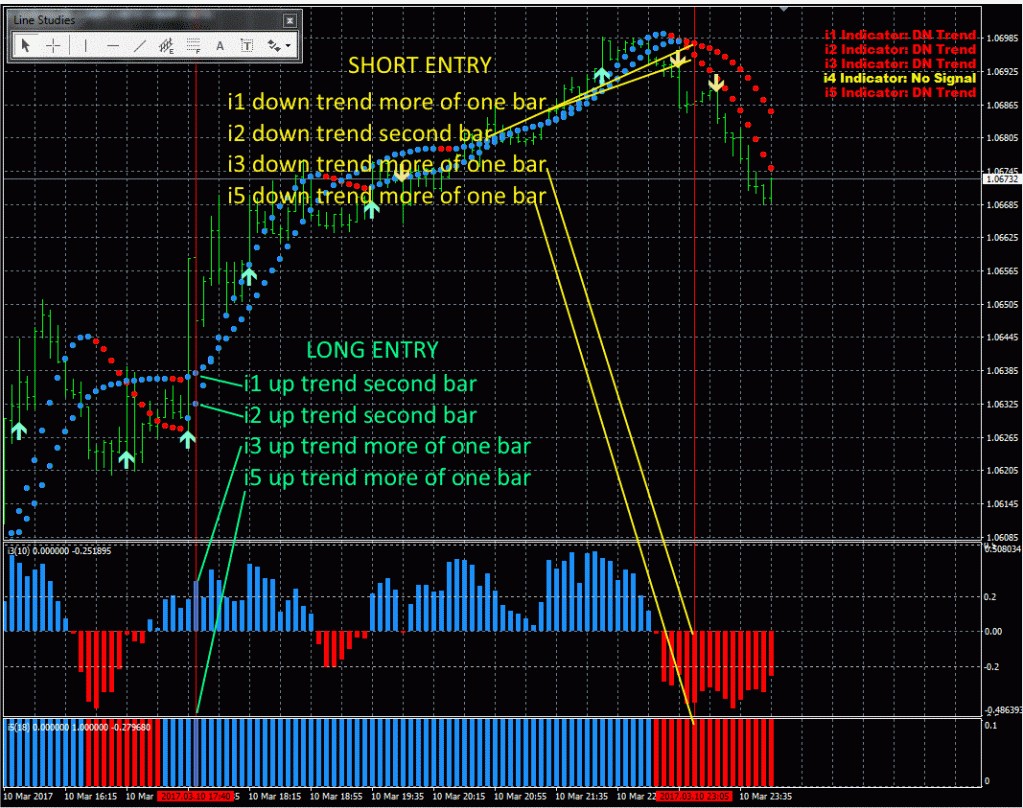Click the '10 Mar 23:35' time axis label
1023x808 pixels.
(765, 796)
